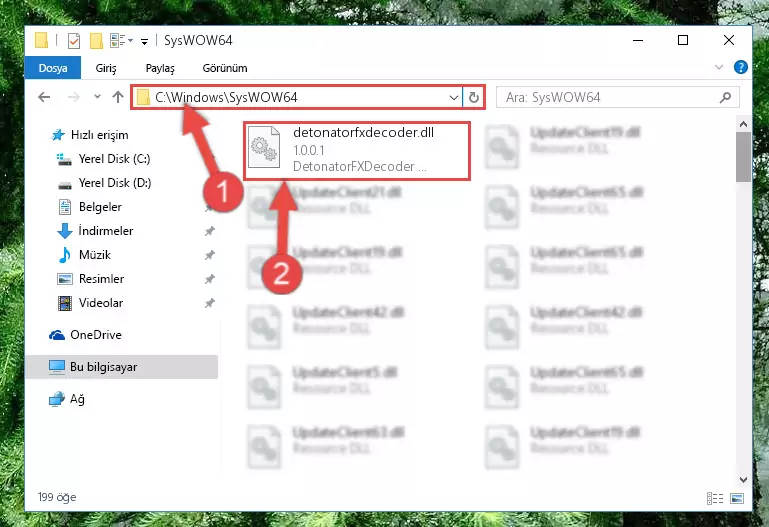Switch to the Giriş ribbon tab
The height and width of the screenshot is (527, 769).
(x=106, y=68)
